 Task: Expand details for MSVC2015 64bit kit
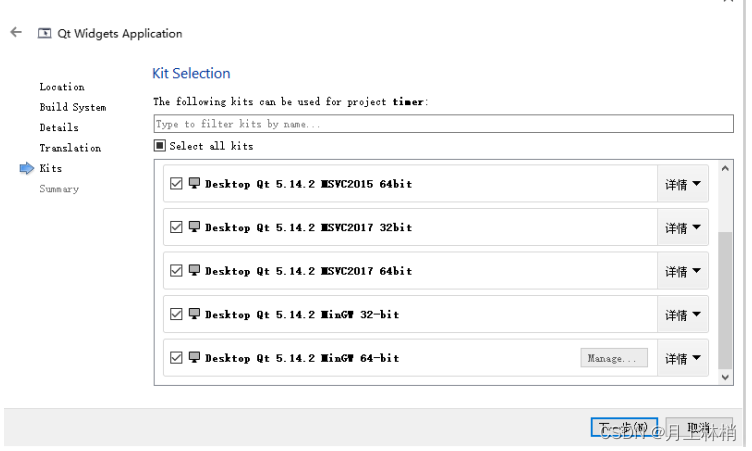click(x=683, y=184)
